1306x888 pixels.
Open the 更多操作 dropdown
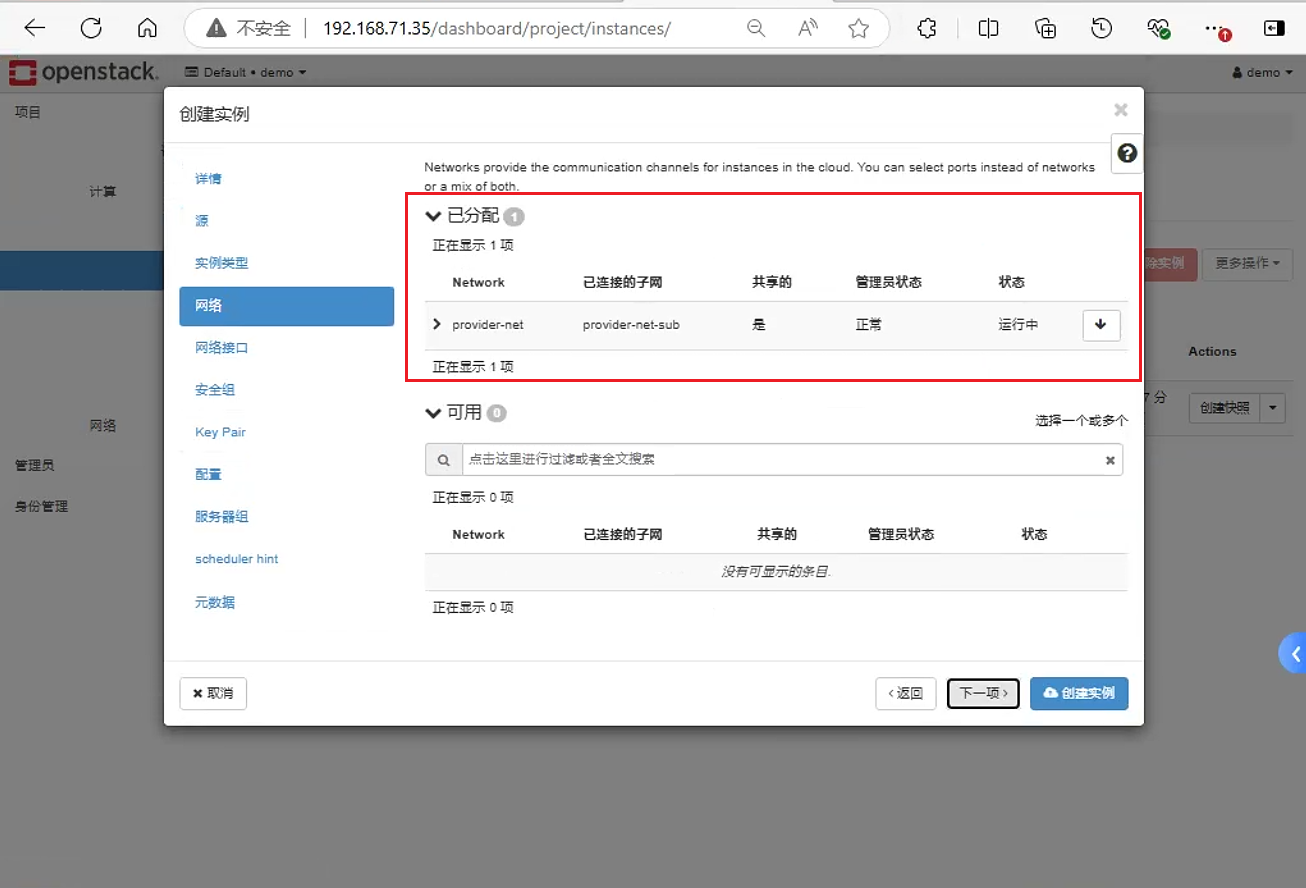[1247, 263]
